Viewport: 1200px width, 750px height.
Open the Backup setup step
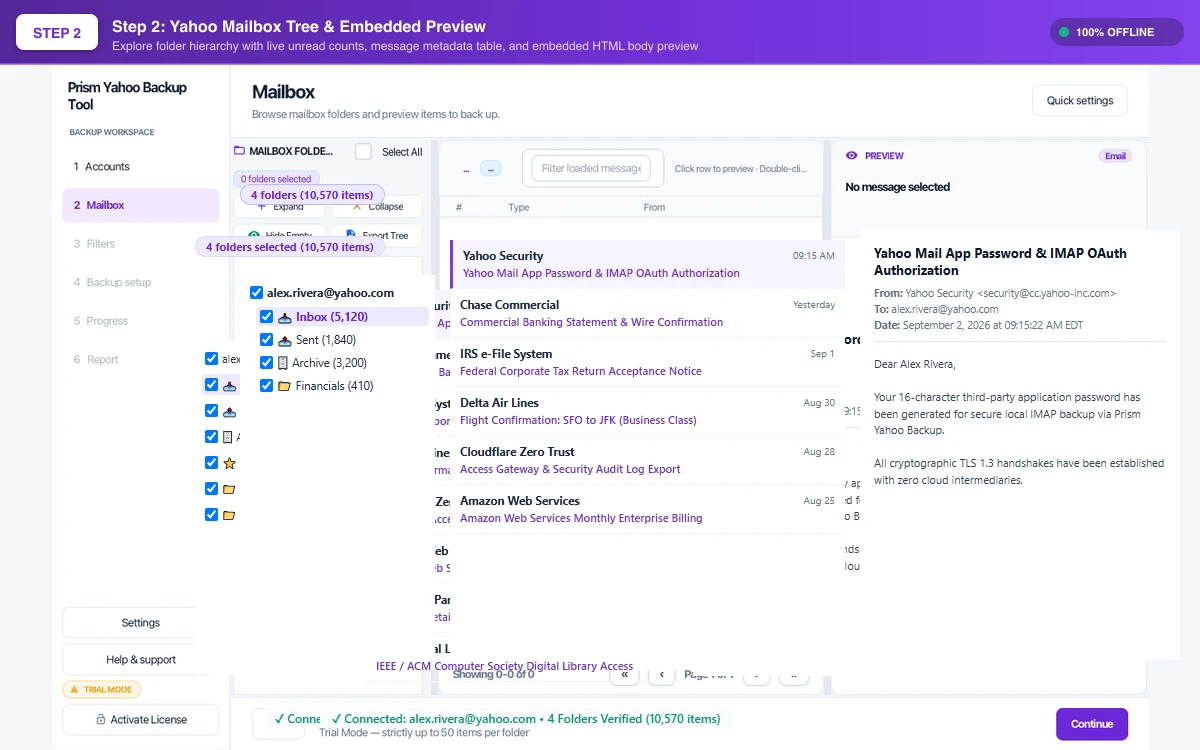pyautogui.click(x=141, y=282)
